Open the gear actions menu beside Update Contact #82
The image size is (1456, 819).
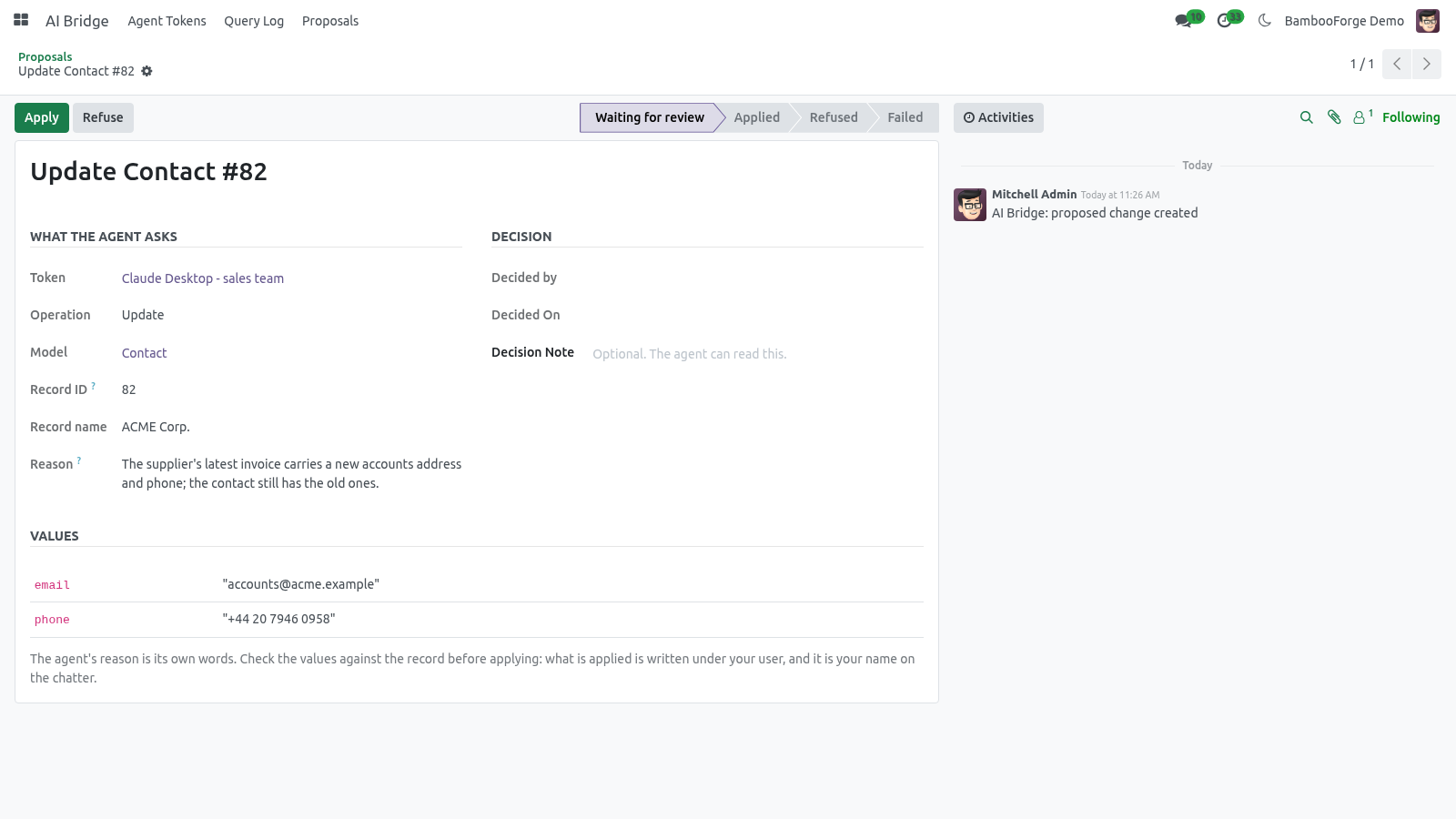point(147,71)
